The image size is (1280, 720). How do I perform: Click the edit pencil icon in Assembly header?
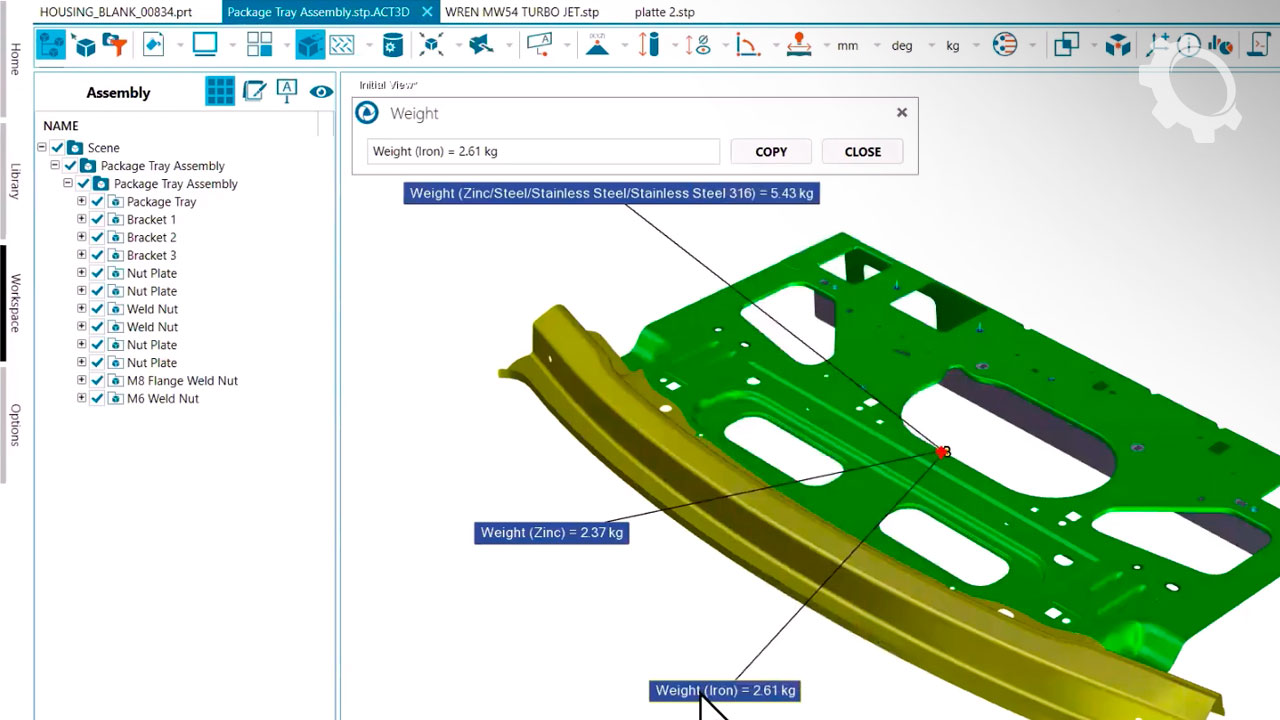click(x=254, y=92)
